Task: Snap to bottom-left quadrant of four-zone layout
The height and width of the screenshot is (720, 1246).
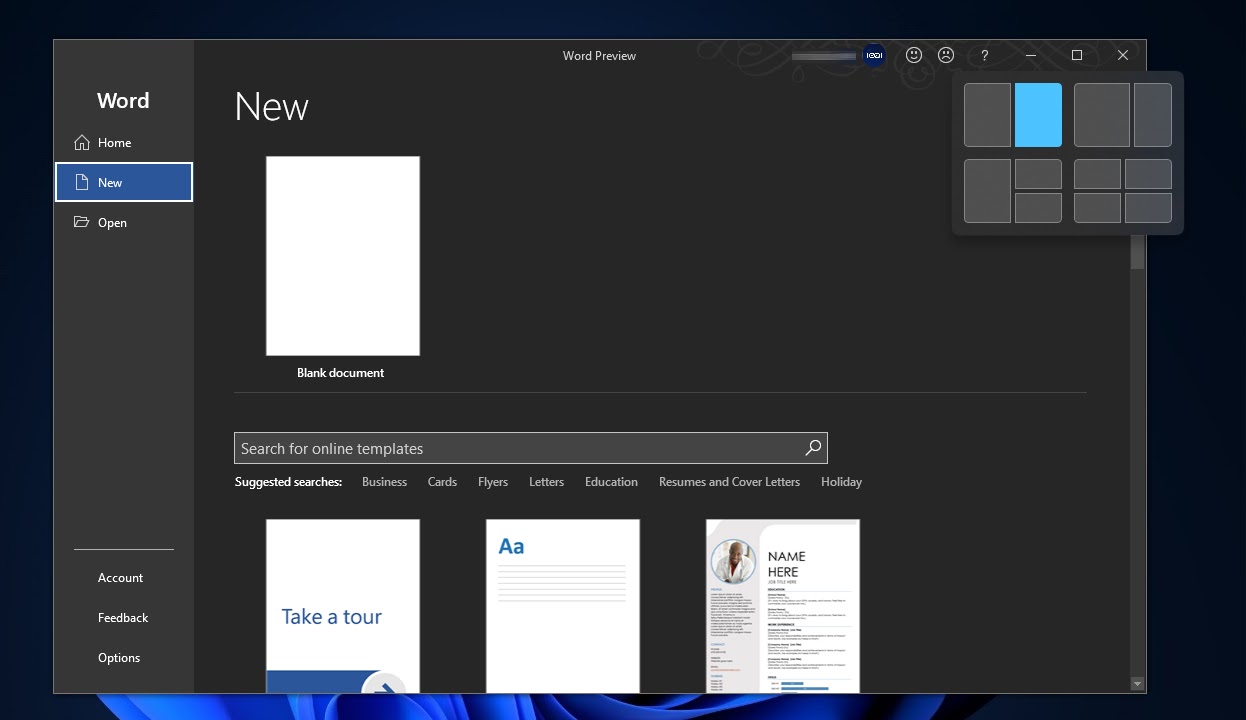Action: (x=1097, y=208)
